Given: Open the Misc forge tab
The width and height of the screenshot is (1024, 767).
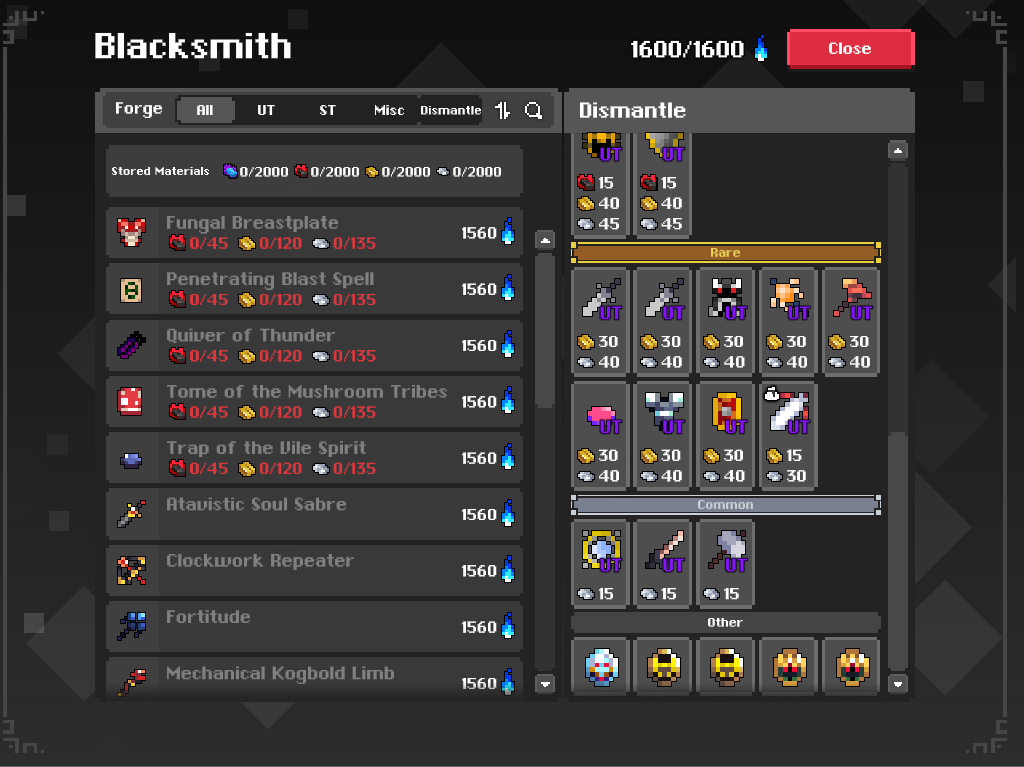Looking at the screenshot, I should coord(389,110).
